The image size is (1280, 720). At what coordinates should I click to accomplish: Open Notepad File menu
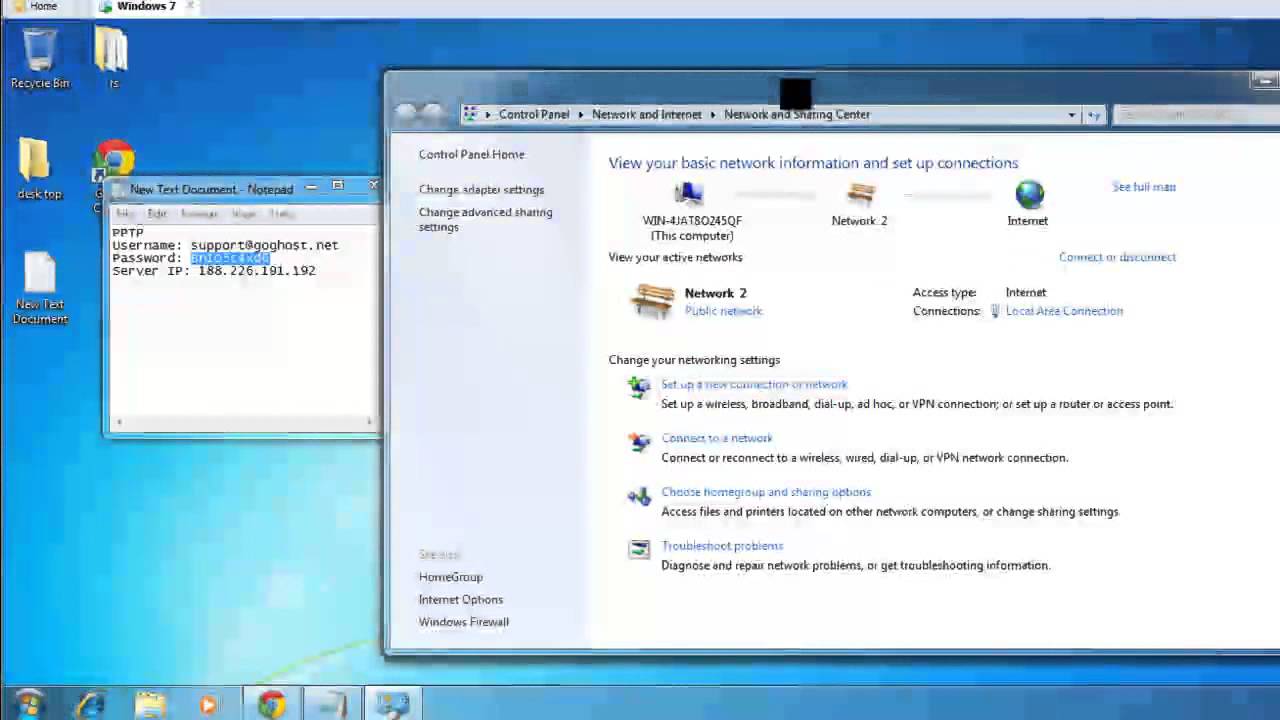point(124,214)
